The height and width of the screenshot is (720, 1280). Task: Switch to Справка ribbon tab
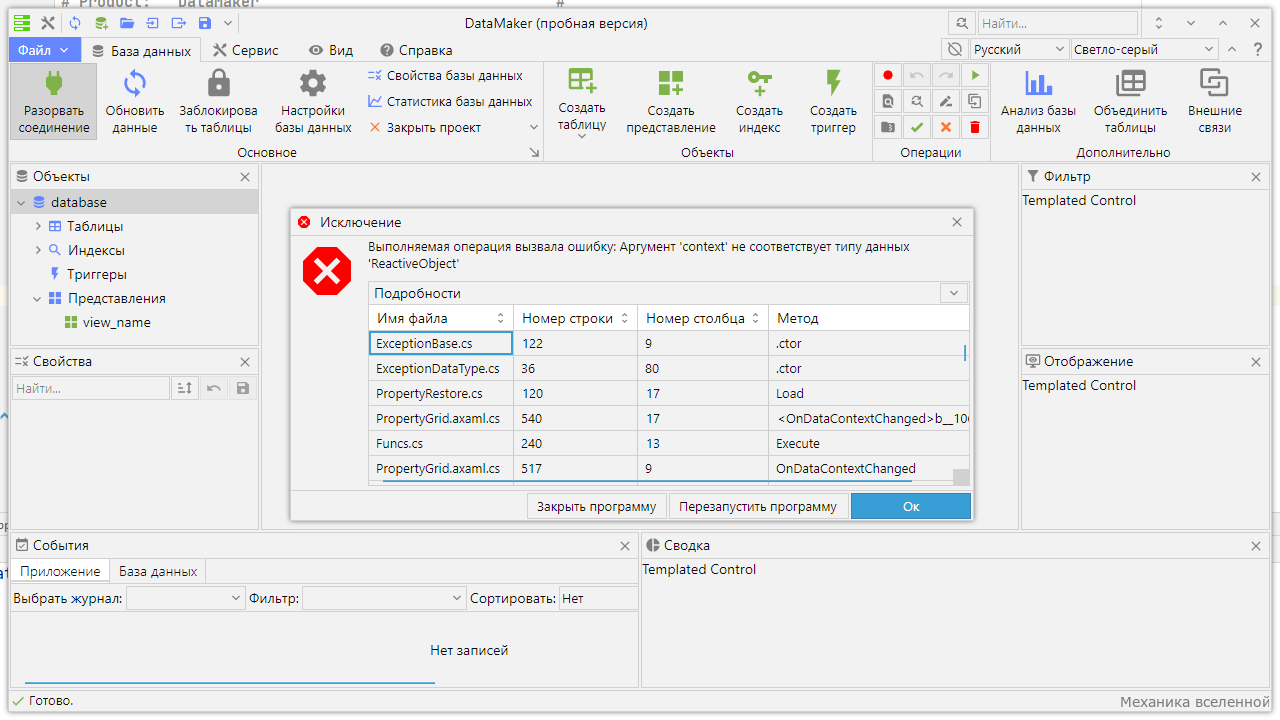point(416,50)
